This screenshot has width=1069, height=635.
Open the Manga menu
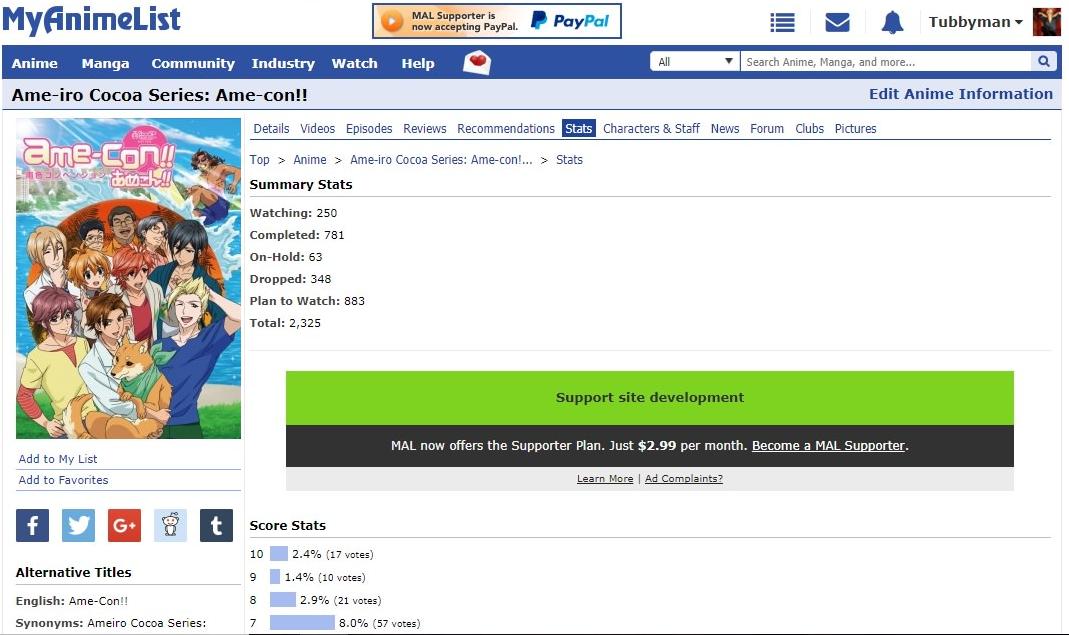click(x=106, y=63)
